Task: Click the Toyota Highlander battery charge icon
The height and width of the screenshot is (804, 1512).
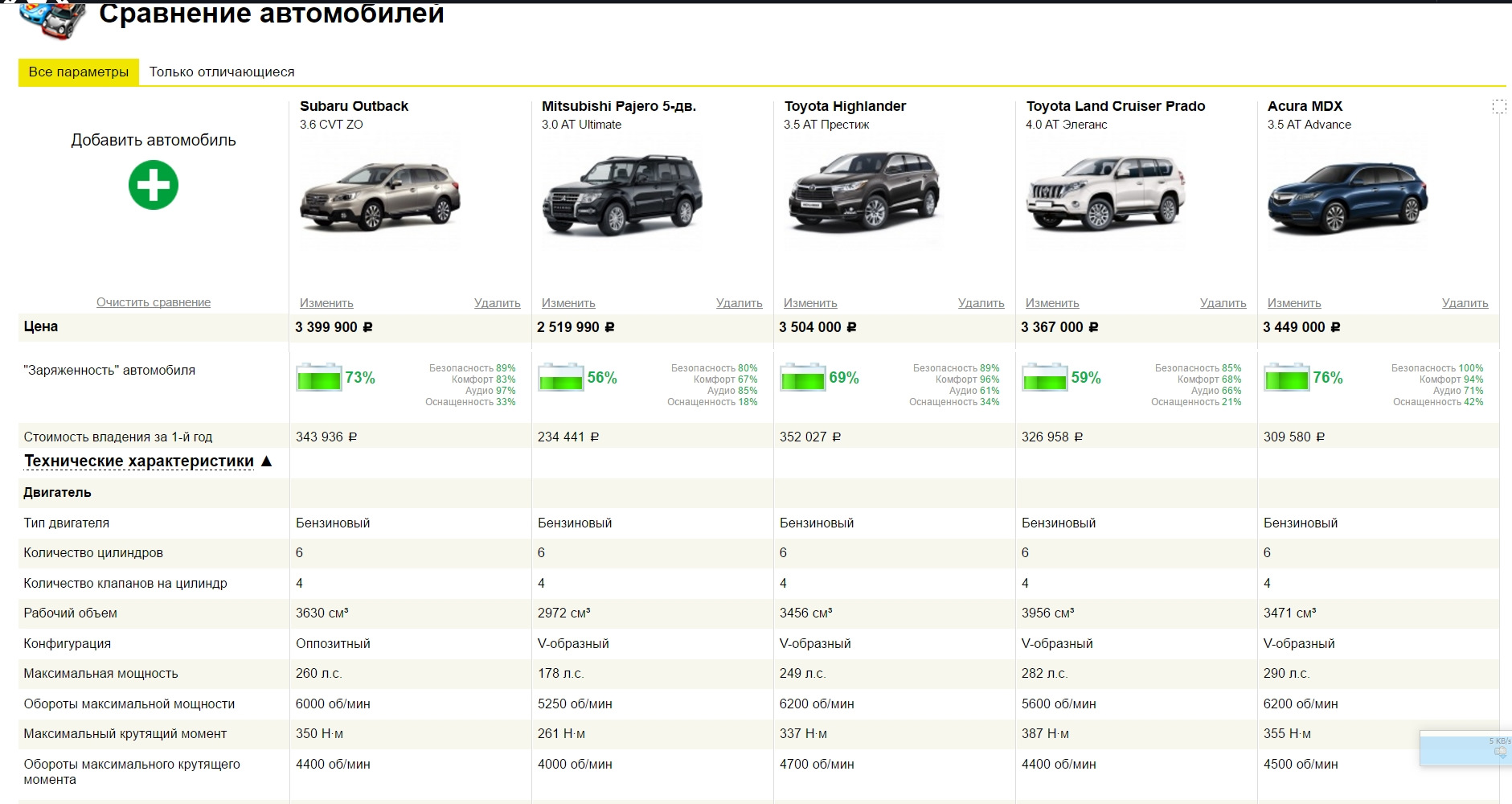Action: tap(803, 377)
